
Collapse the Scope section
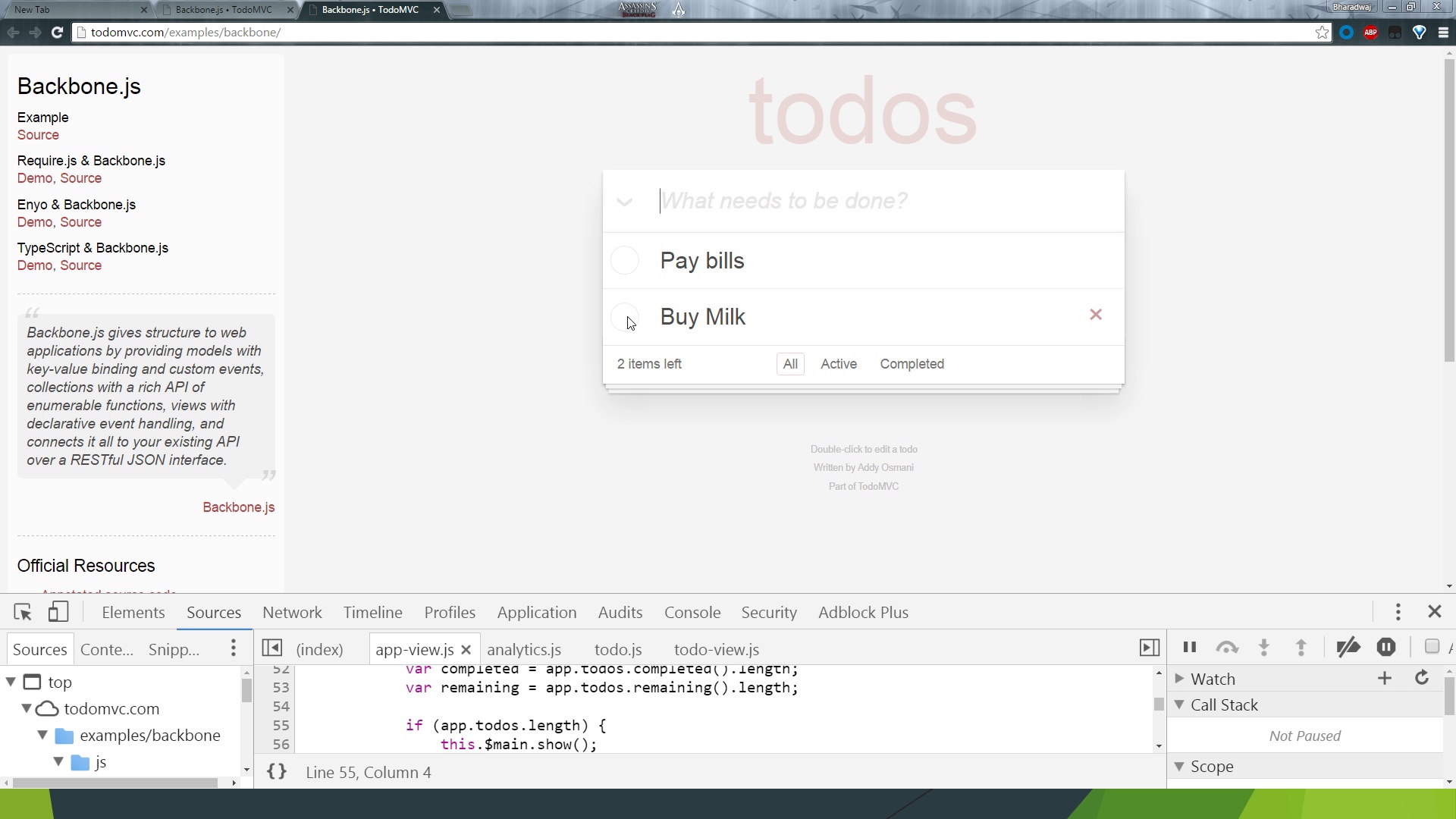(1180, 766)
